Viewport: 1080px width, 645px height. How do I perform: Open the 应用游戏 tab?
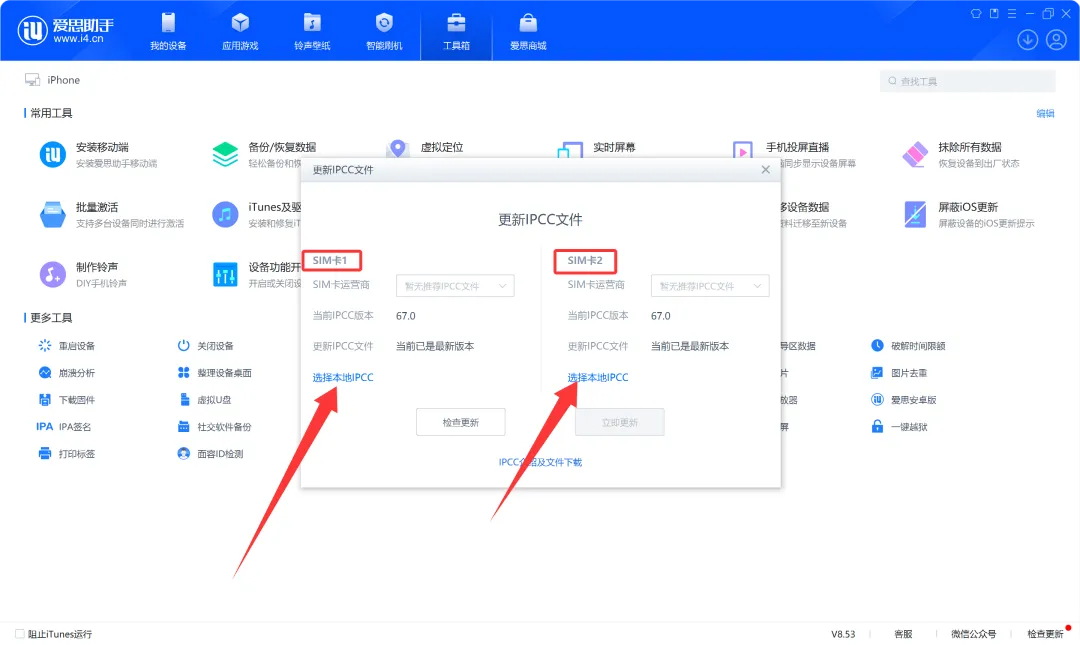coord(240,31)
